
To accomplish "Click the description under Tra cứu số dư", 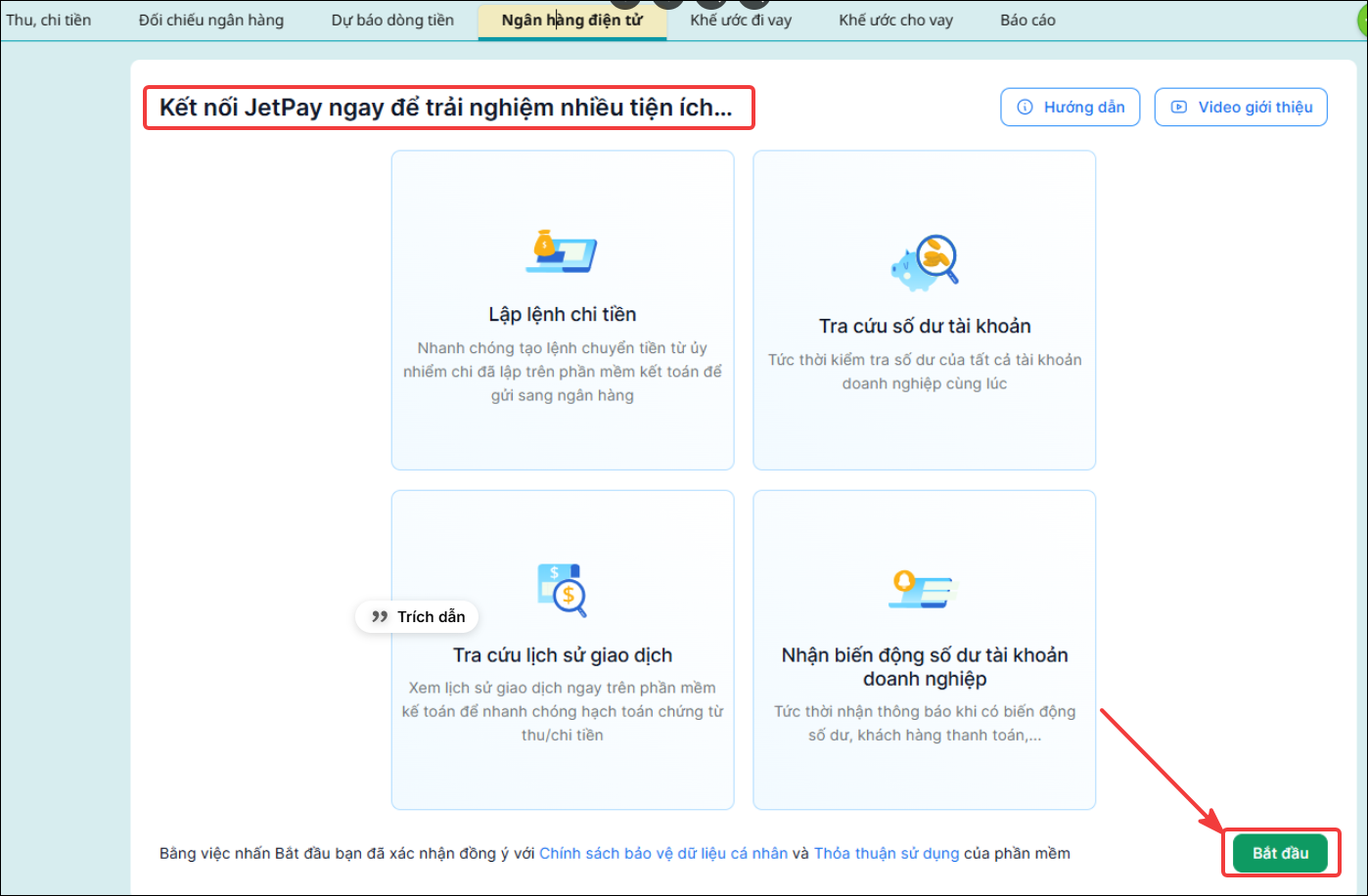I will [925, 372].
